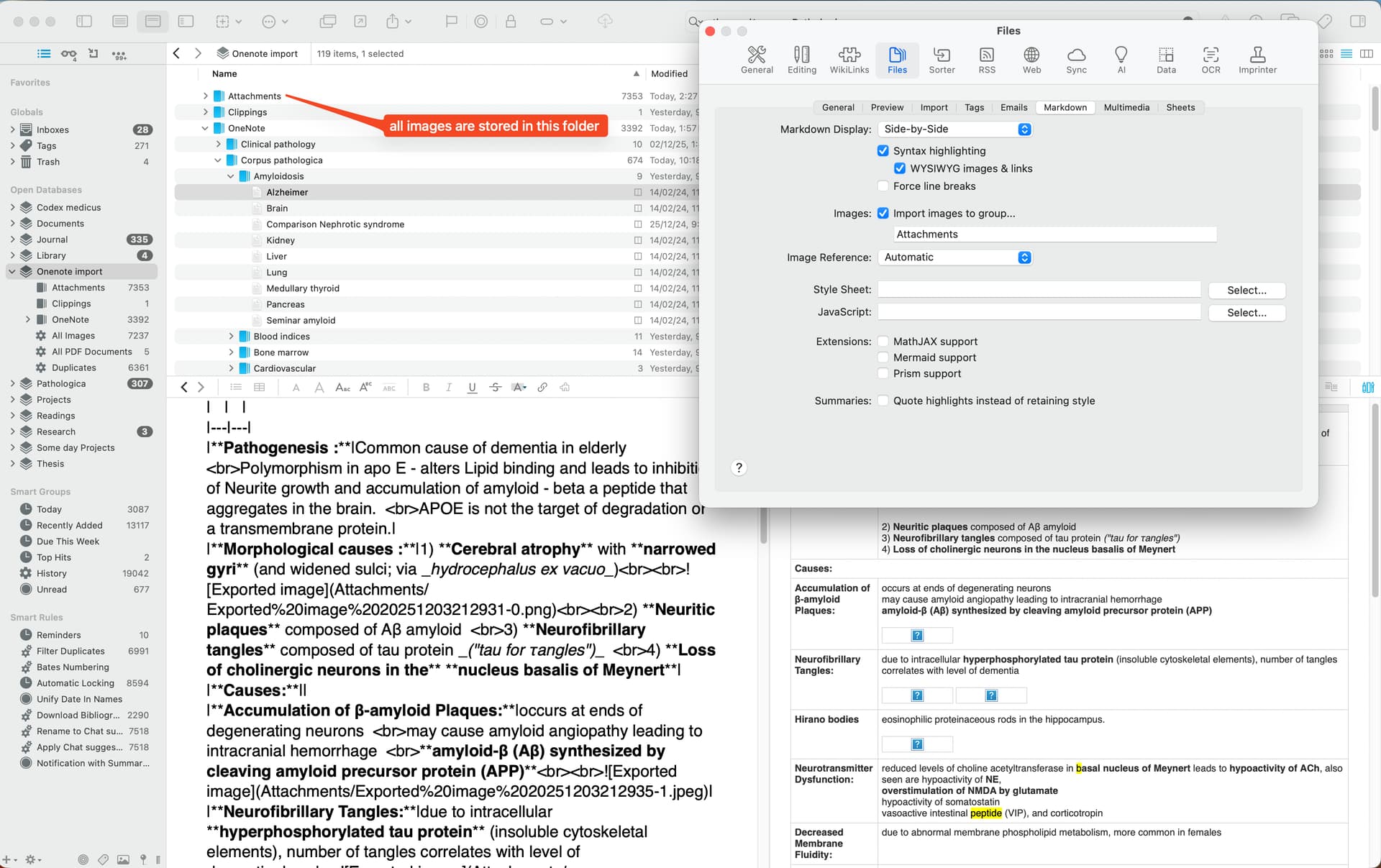Click the insert link icon in editor toolbar
This screenshot has width=1381, height=868.
click(x=542, y=388)
